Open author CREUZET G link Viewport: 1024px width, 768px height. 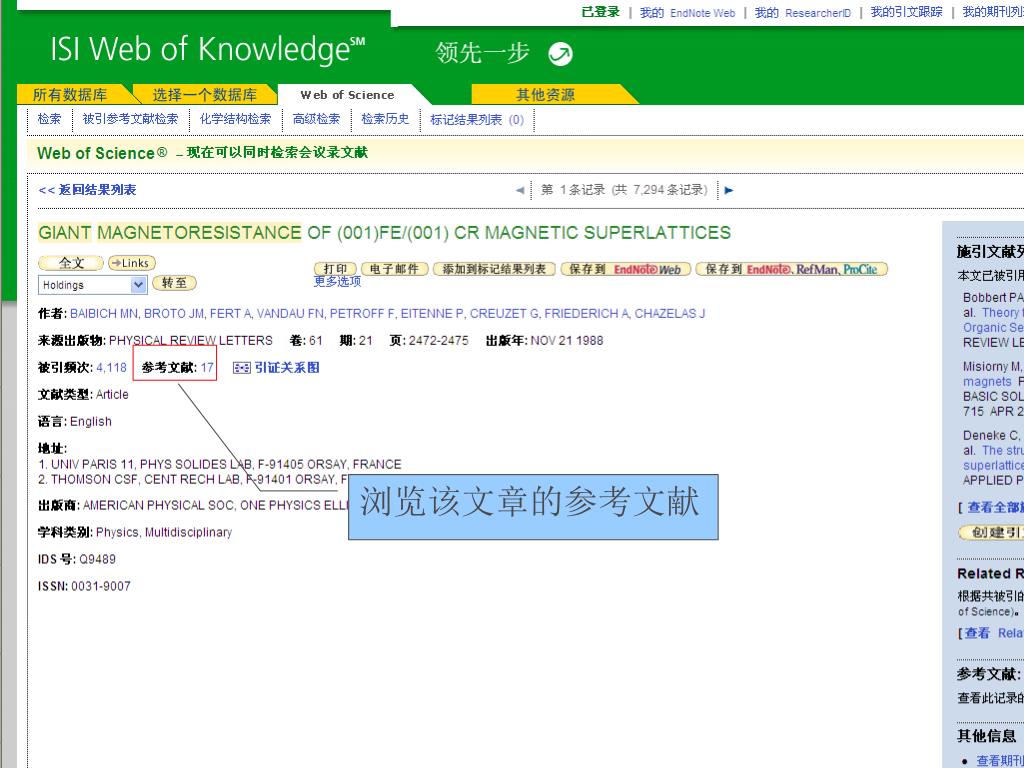[505, 313]
